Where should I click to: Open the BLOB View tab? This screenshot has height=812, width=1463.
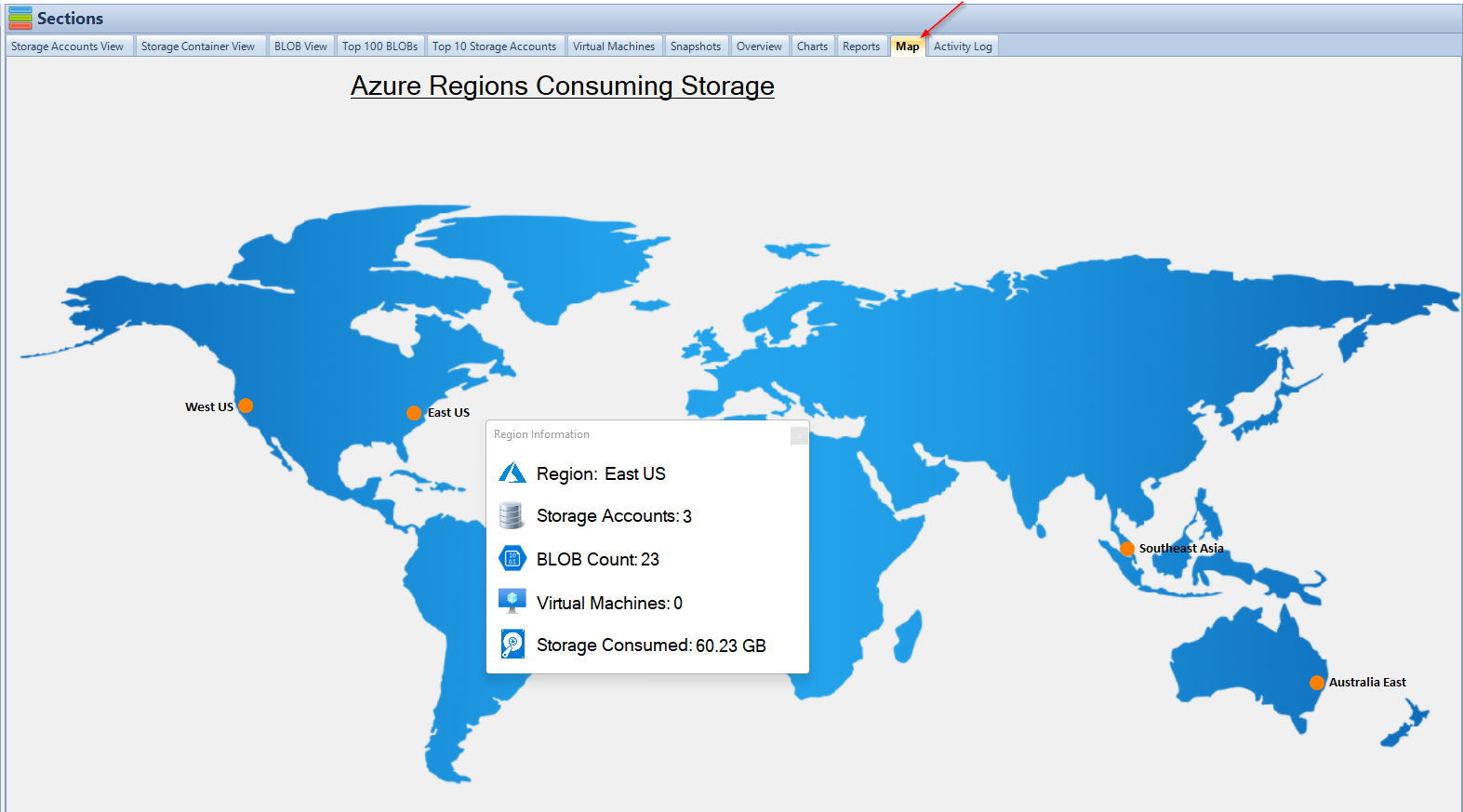coord(300,47)
